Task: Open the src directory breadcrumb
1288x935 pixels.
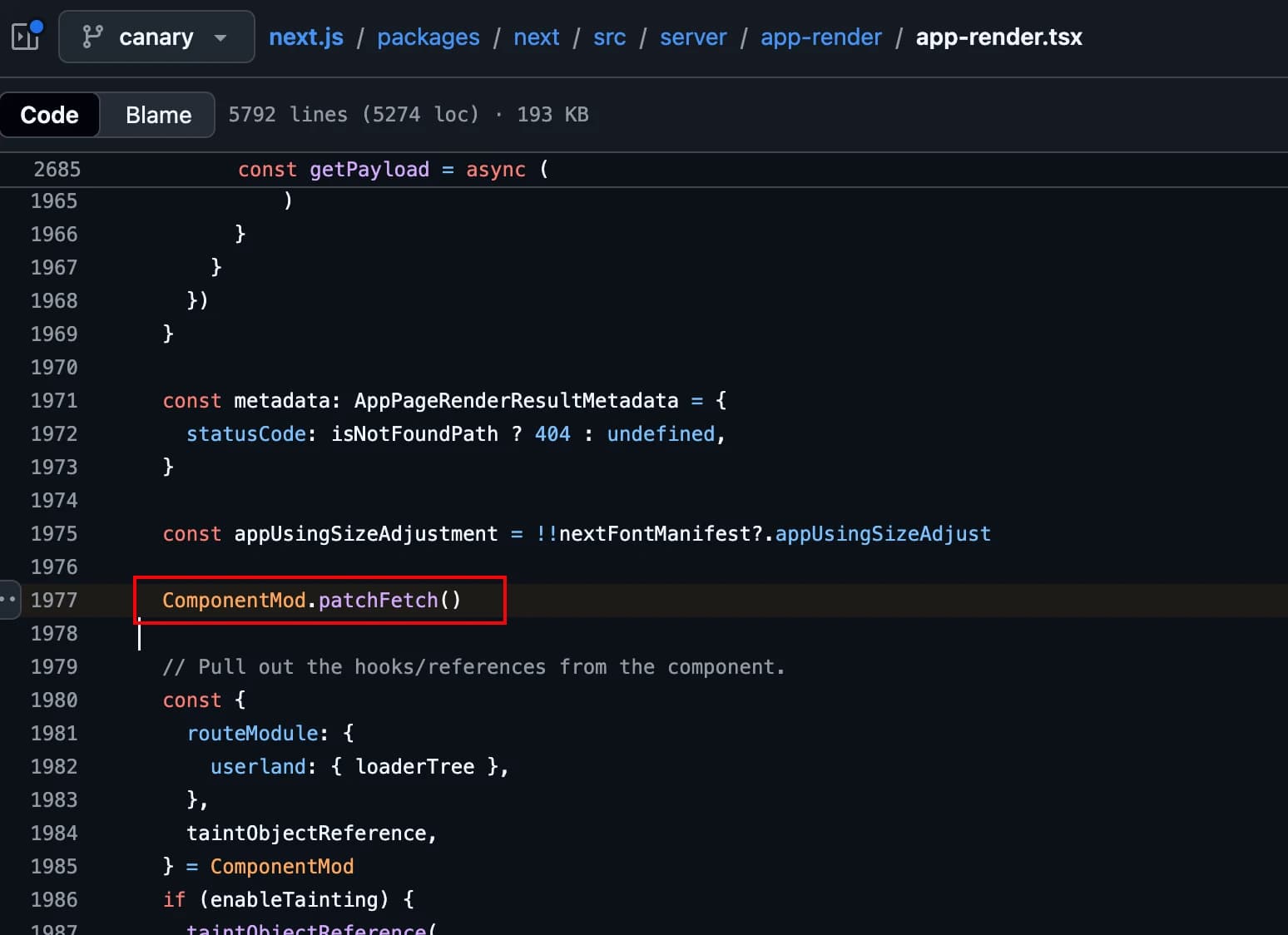Action: click(609, 37)
